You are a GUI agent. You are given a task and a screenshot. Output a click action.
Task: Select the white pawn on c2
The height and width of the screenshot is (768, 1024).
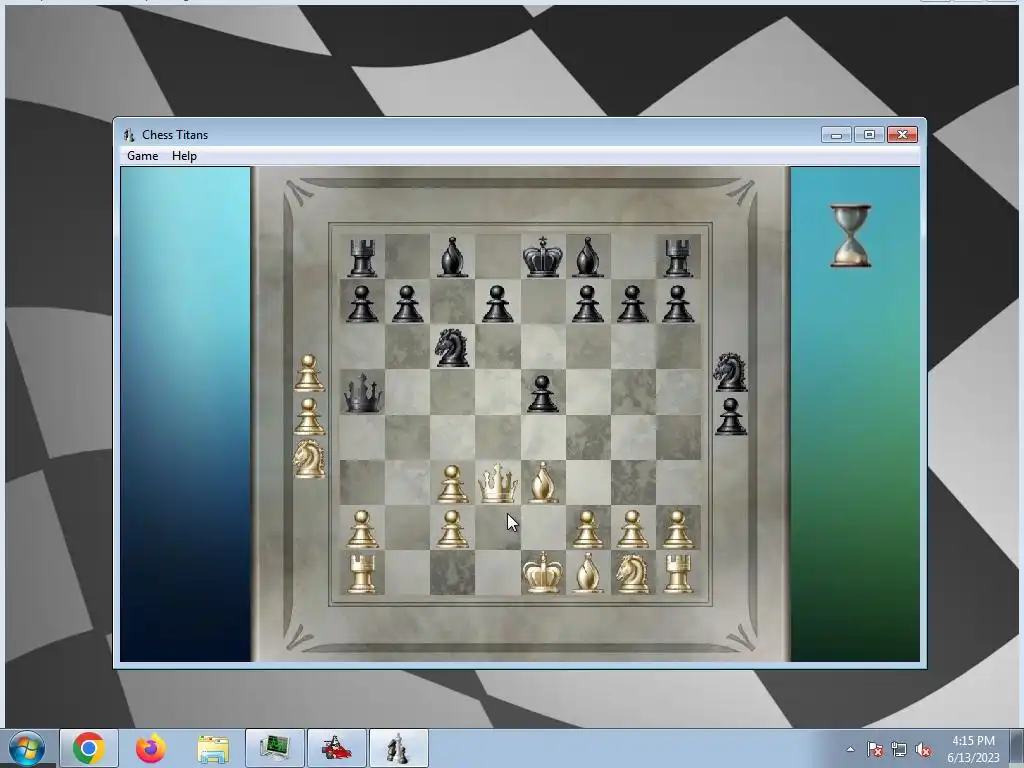point(453,529)
